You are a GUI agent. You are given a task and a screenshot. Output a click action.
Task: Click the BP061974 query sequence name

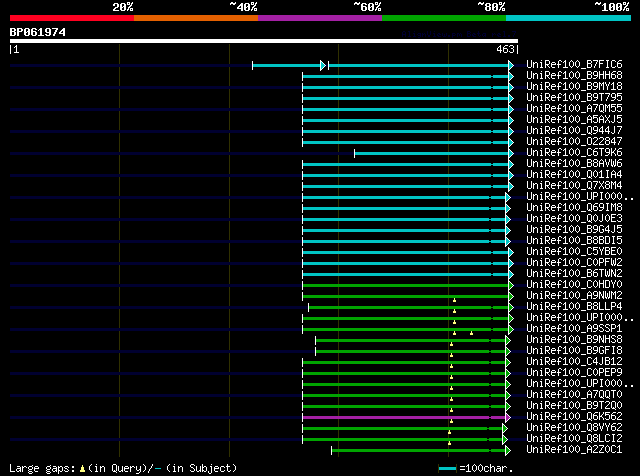pos(38,32)
